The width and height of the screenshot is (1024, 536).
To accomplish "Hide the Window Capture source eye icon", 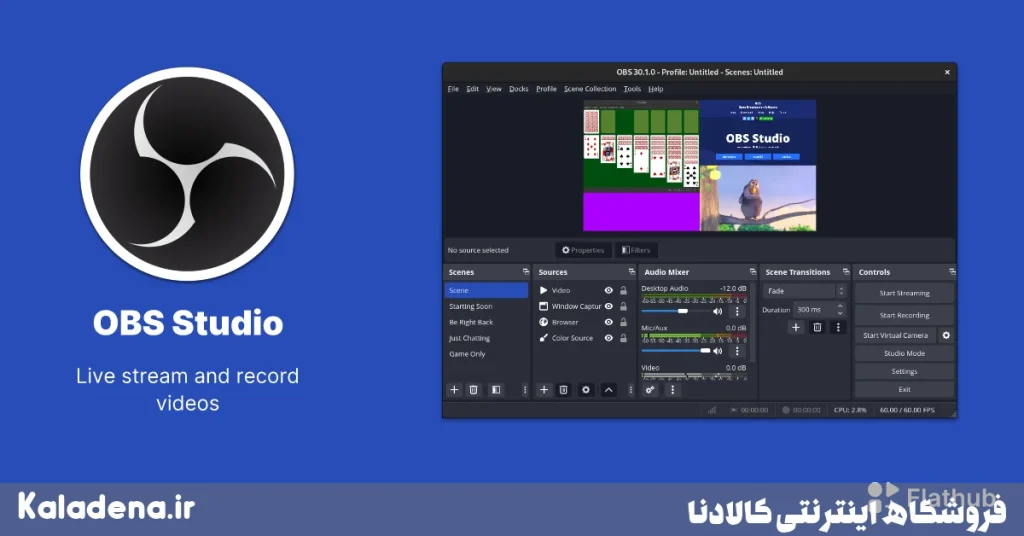I will click(609, 306).
